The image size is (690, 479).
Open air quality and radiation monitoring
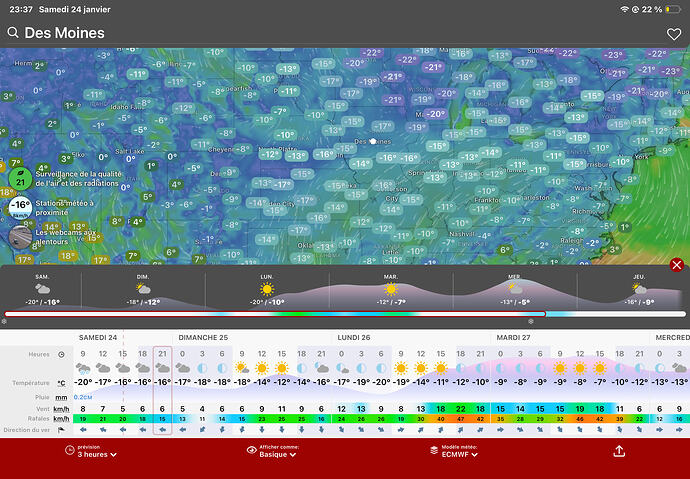pos(19,178)
